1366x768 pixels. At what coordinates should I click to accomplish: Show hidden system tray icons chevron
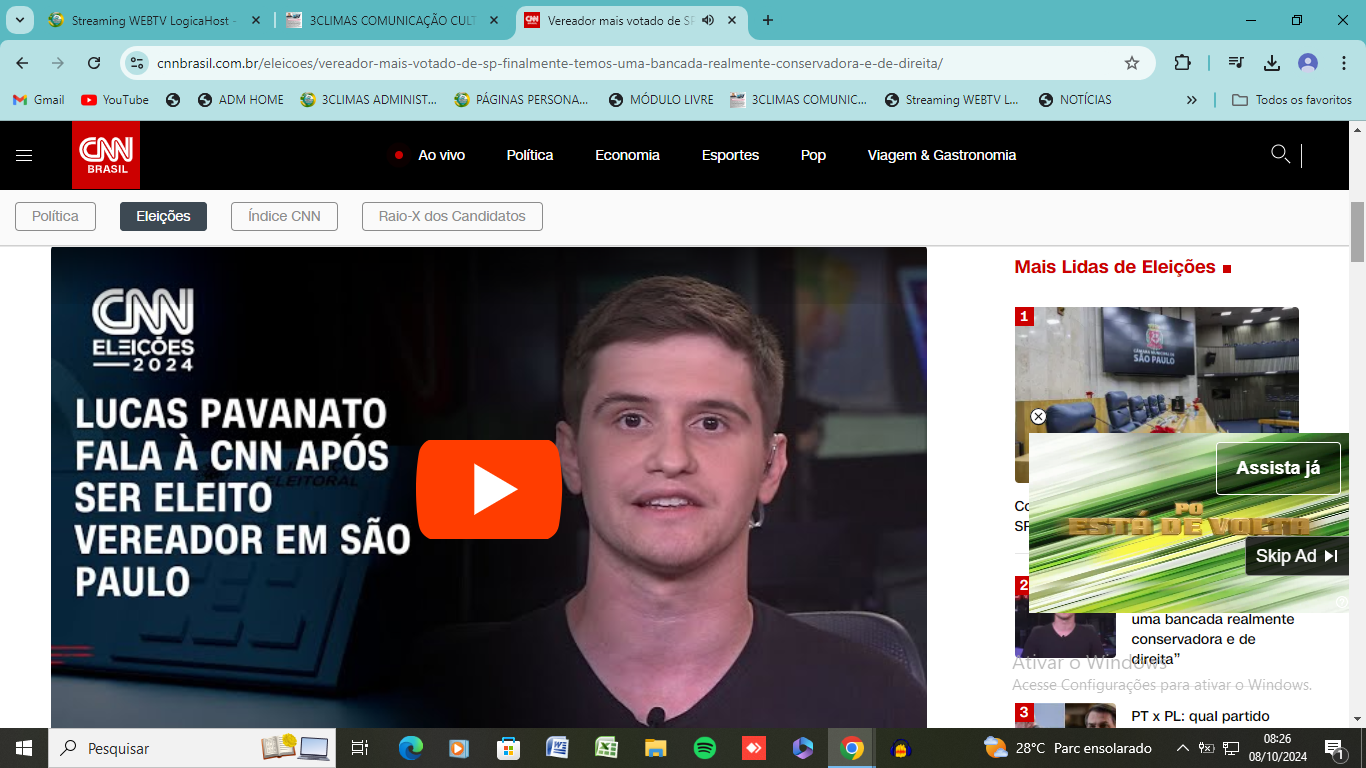pyautogui.click(x=1182, y=748)
